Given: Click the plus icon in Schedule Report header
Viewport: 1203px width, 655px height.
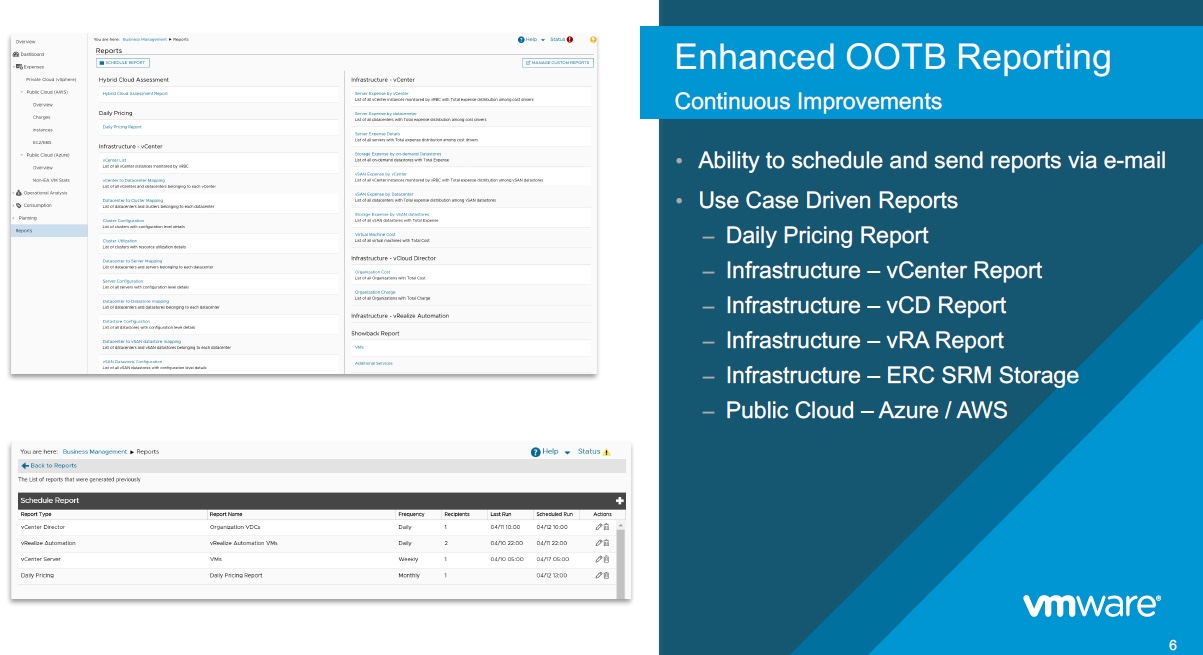Looking at the screenshot, I should 620,500.
